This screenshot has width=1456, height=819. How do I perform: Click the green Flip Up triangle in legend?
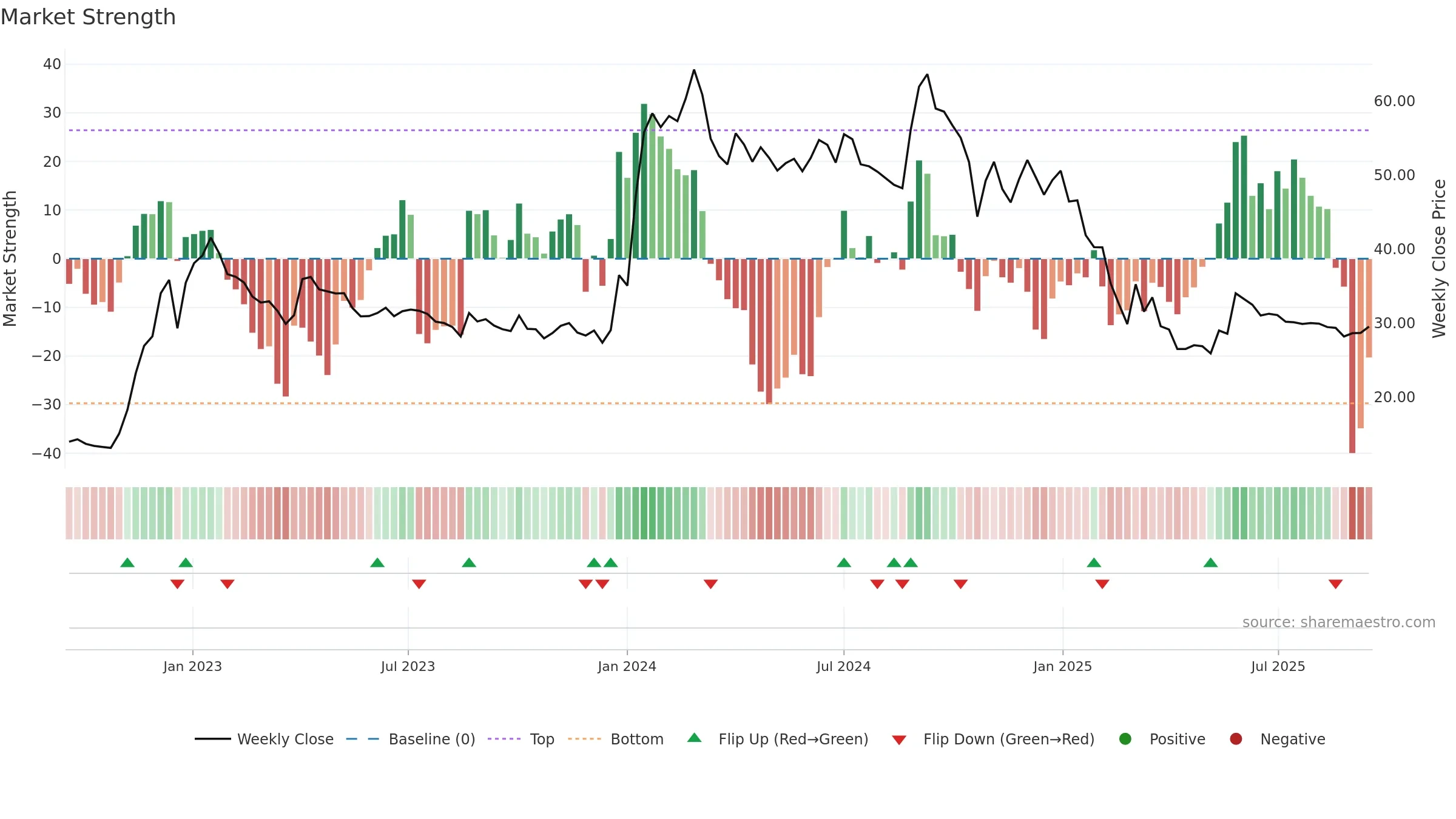pos(695,738)
